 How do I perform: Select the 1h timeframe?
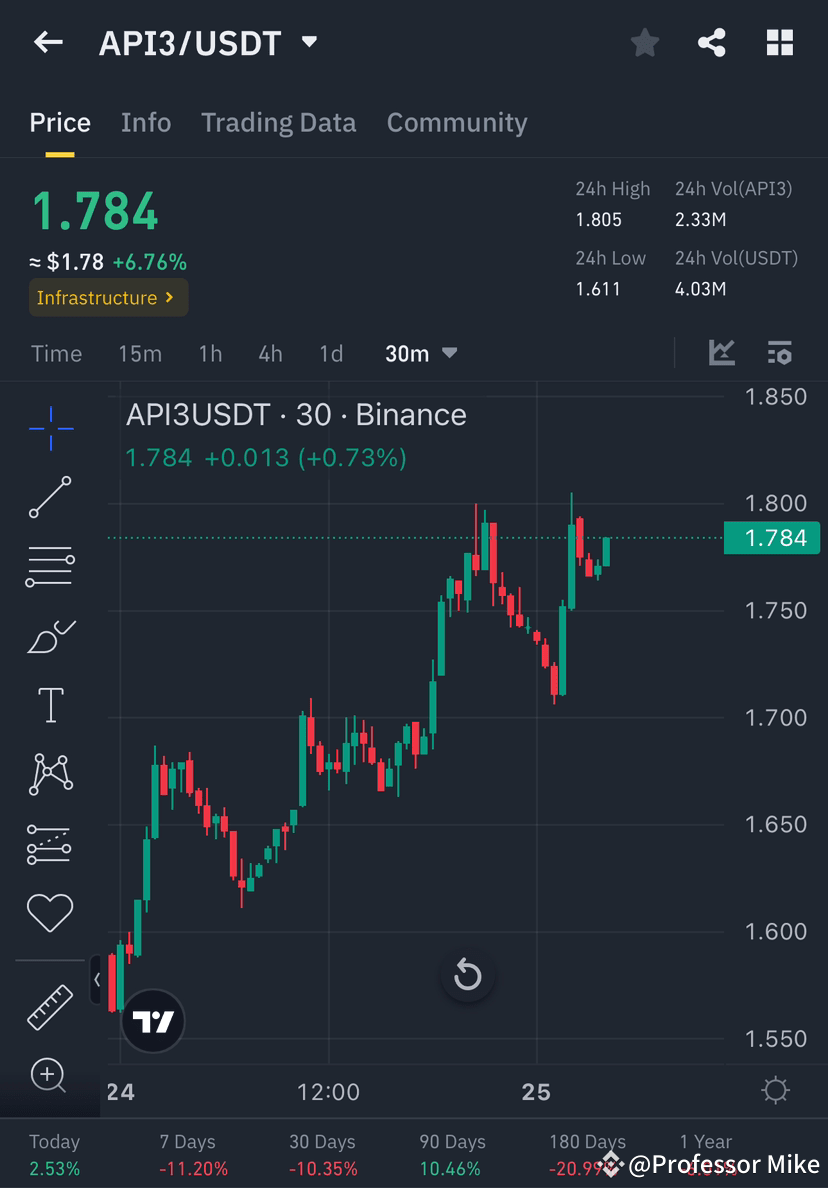coord(210,353)
